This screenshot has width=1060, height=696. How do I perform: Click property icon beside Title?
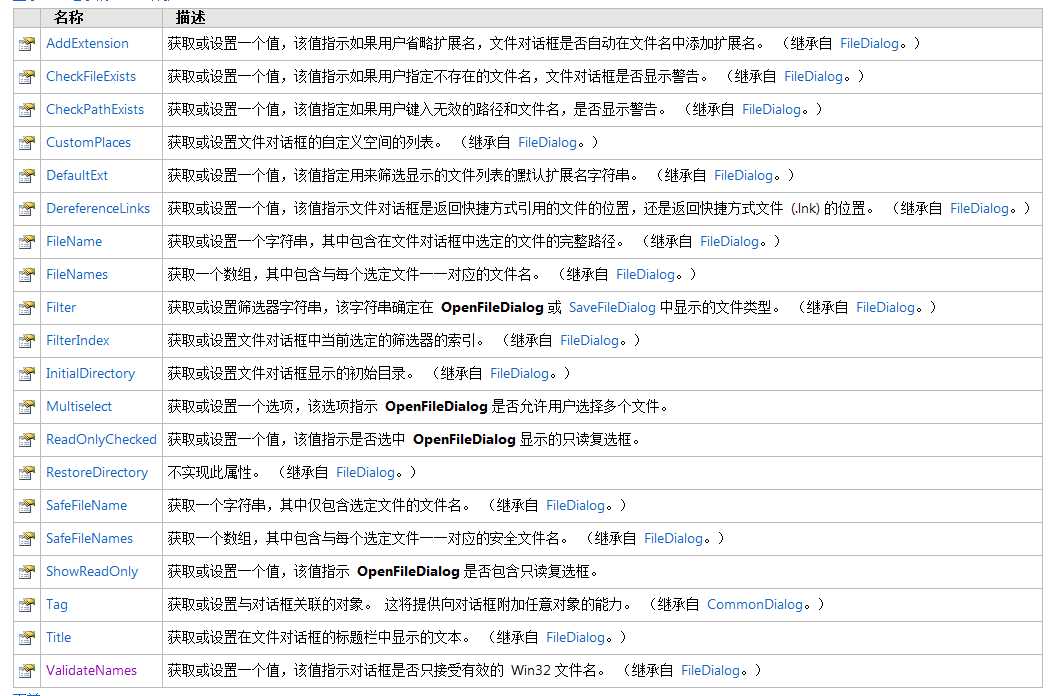pyautogui.click(x=26, y=640)
